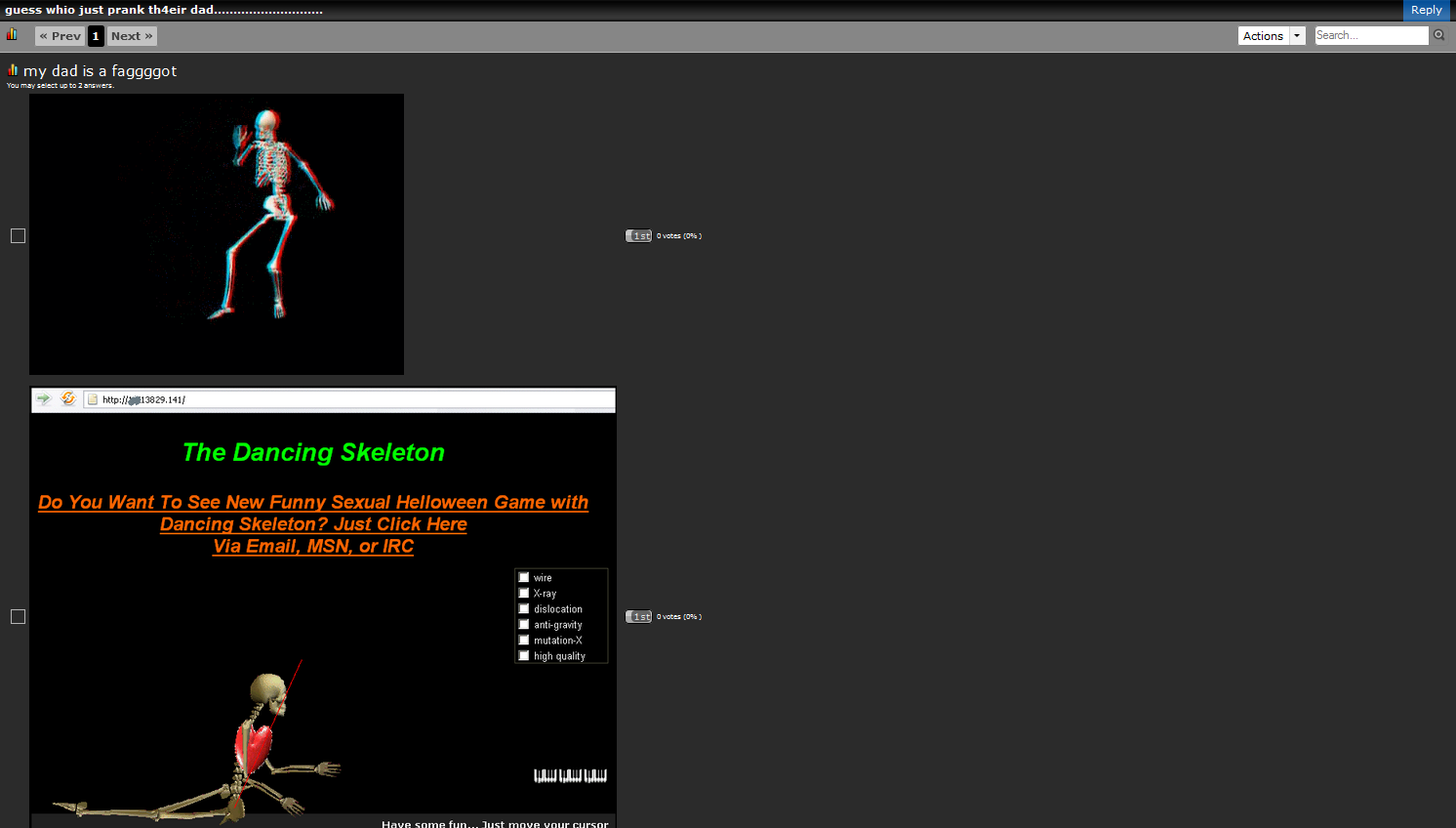Enable the X-ray checkbox
This screenshot has width=1456, height=828.
click(524, 593)
